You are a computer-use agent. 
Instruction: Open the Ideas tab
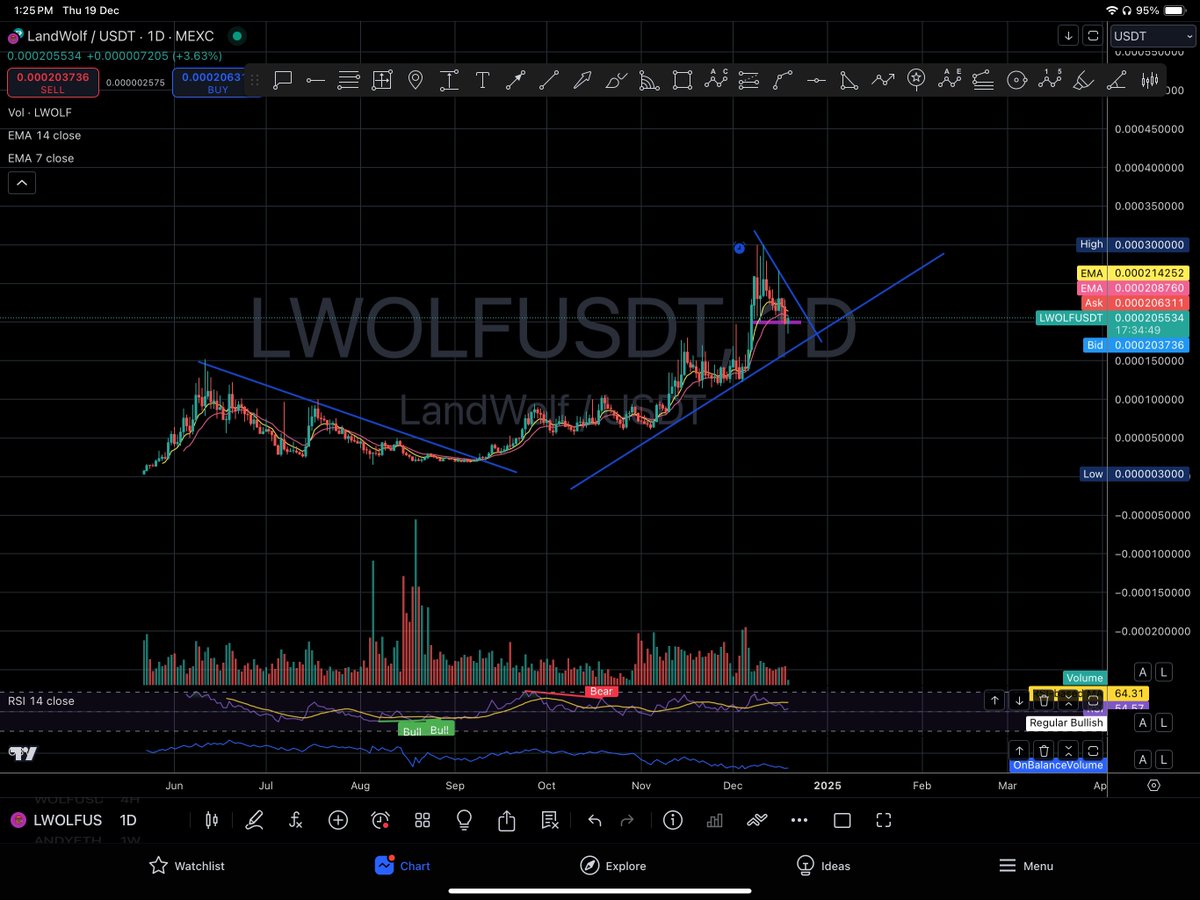click(x=823, y=865)
